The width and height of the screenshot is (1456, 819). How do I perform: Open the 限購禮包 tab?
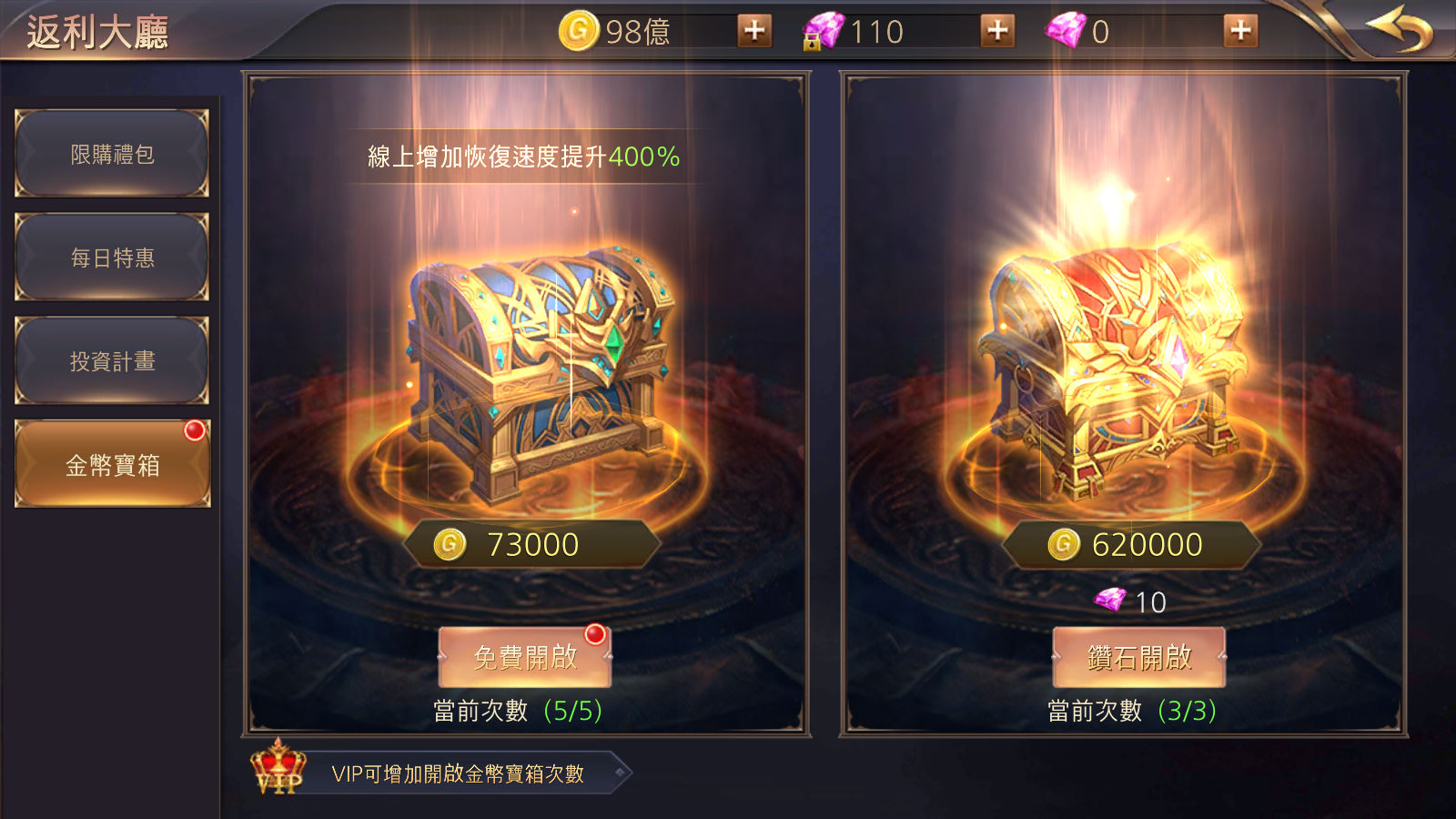pos(112,154)
